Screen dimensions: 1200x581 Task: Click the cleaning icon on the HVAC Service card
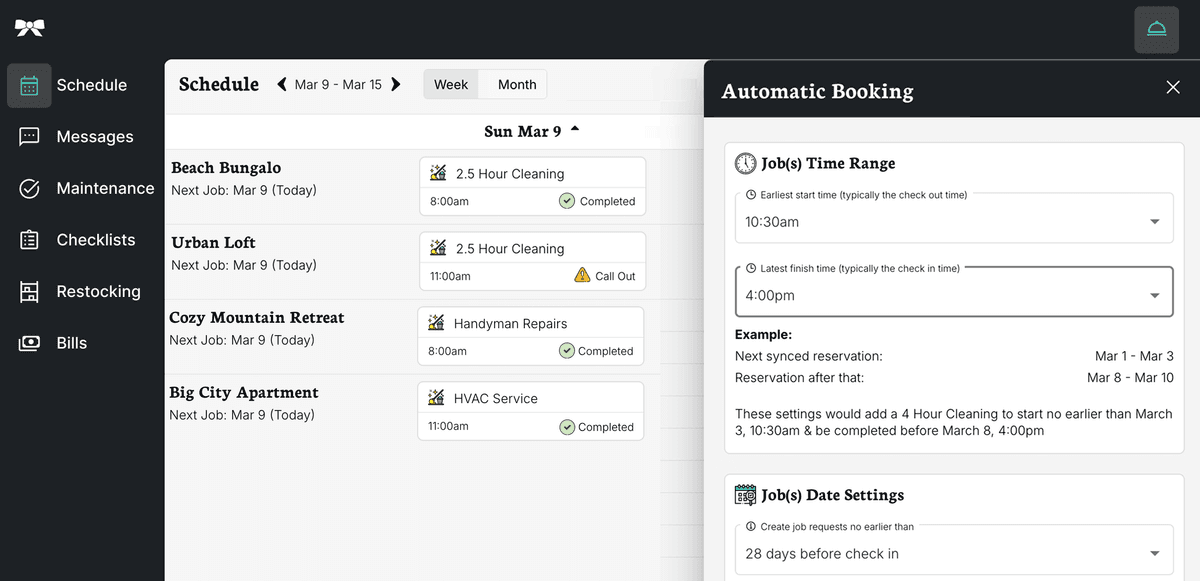[435, 397]
